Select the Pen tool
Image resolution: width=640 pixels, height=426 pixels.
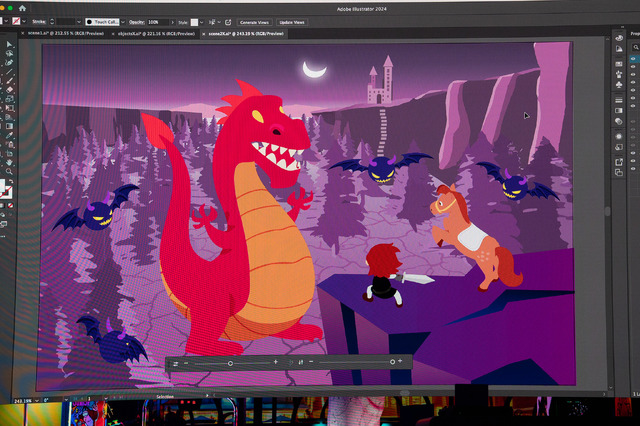9,62
